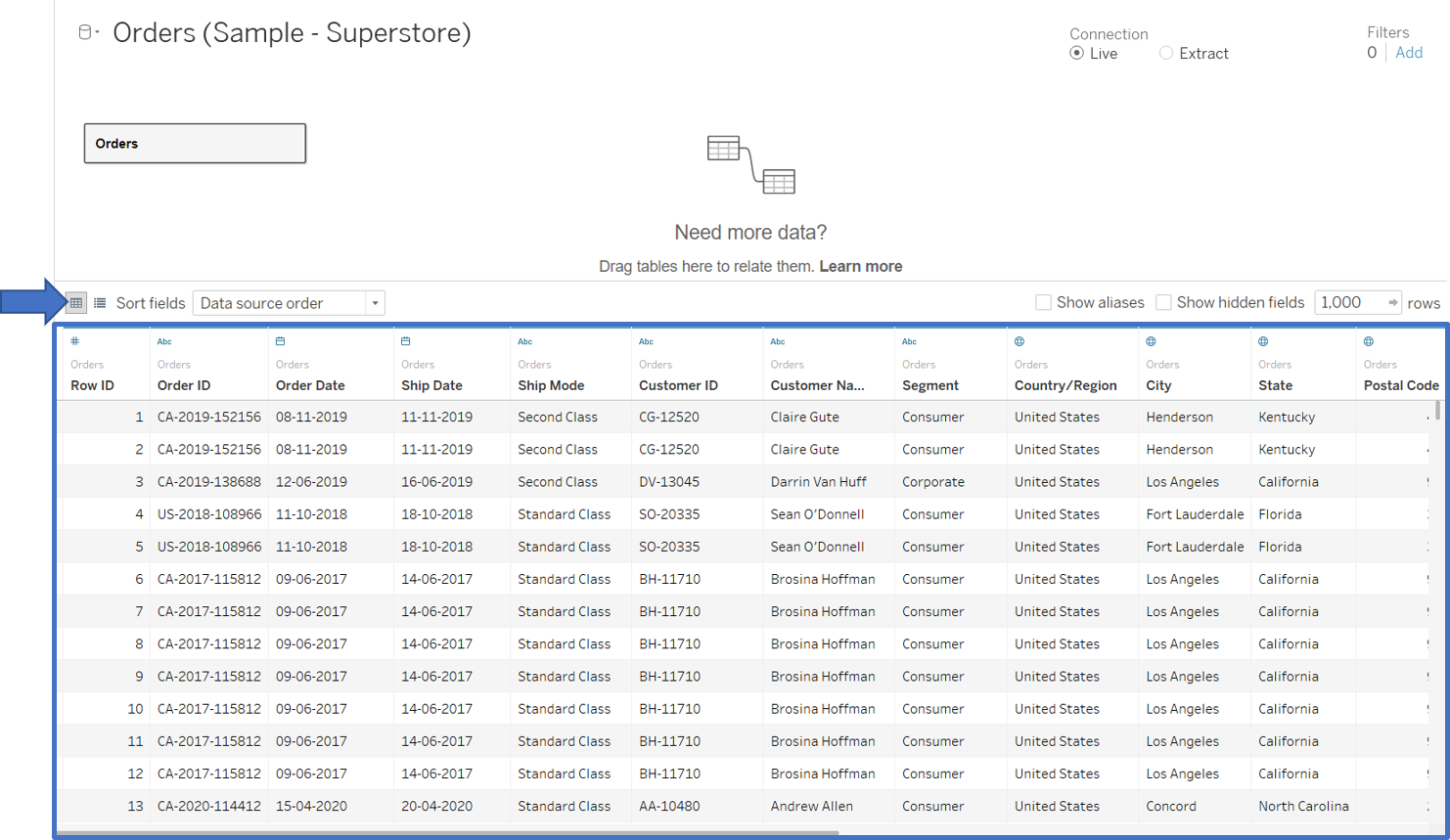Click the vertical grid scrollbar thumb

click(1437, 410)
